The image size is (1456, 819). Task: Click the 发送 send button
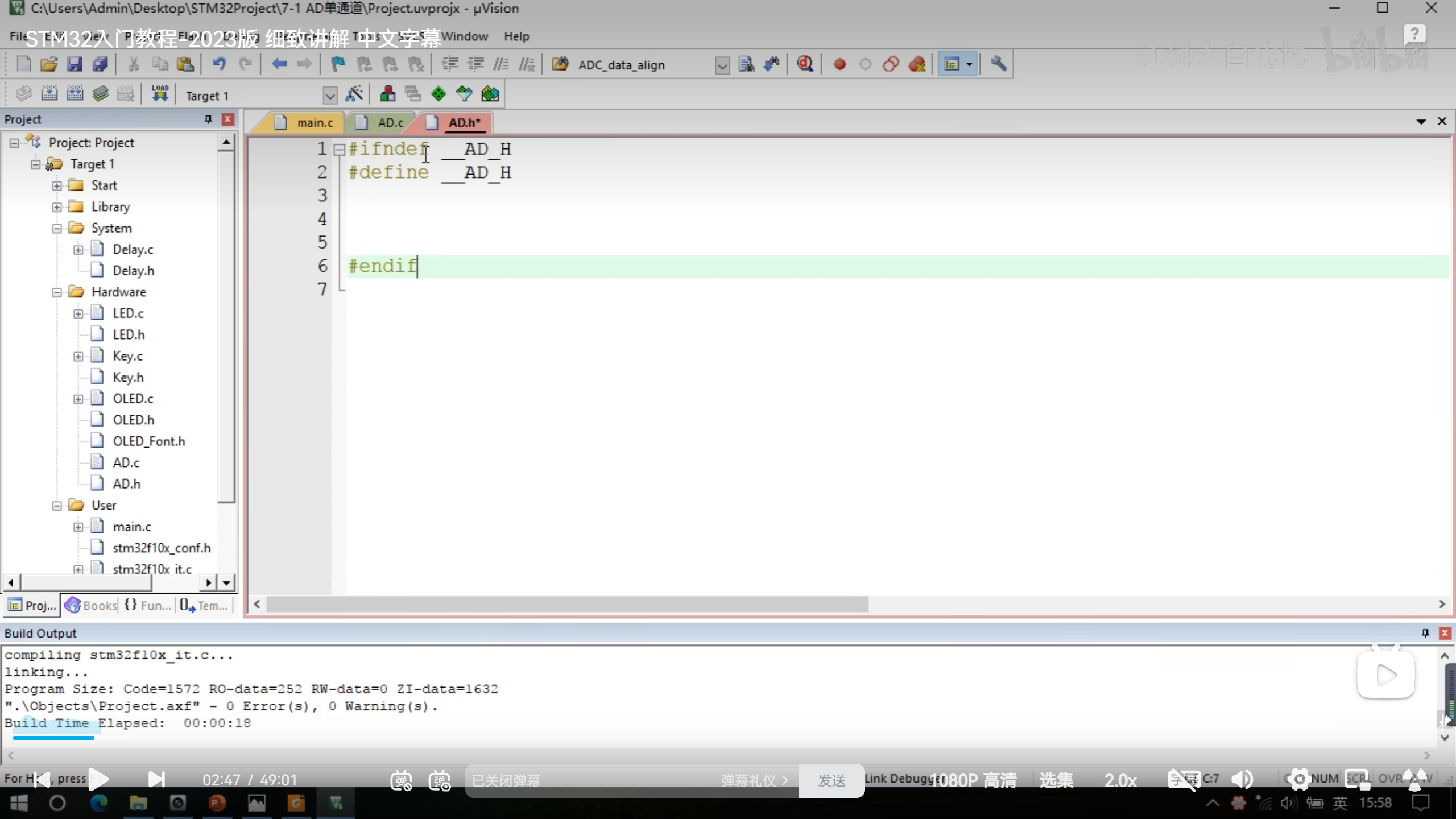832,780
